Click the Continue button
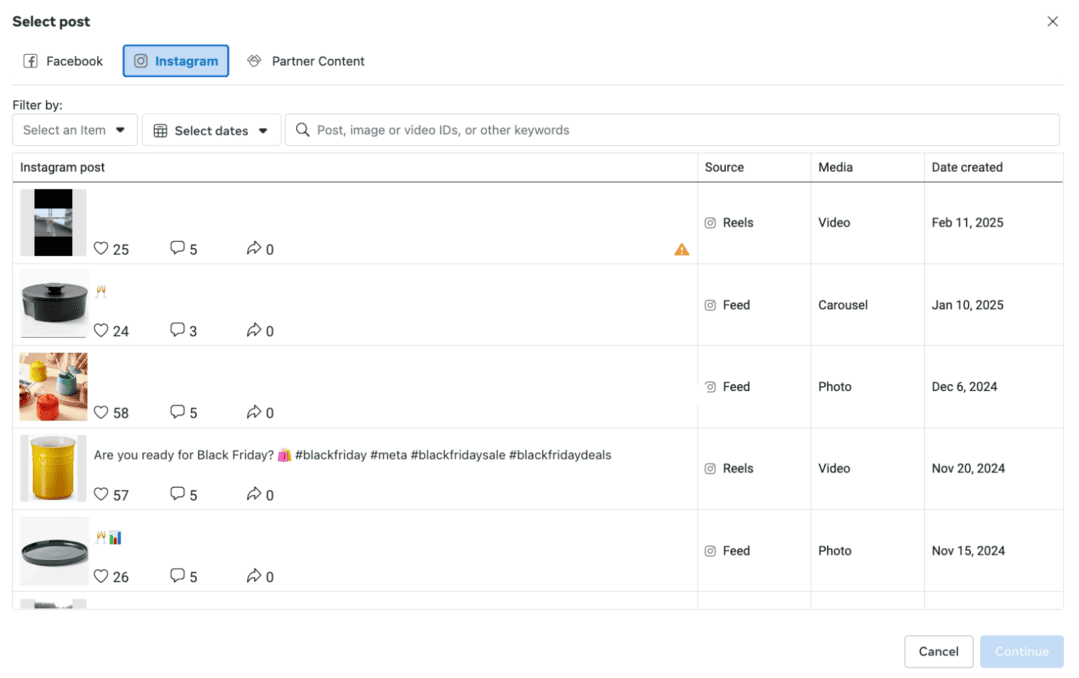Image resolution: width=1079 pixels, height=678 pixels. point(1021,651)
